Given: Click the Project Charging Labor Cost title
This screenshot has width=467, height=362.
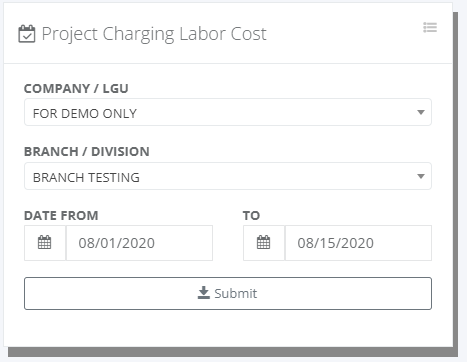Looking at the screenshot, I should (154, 34).
